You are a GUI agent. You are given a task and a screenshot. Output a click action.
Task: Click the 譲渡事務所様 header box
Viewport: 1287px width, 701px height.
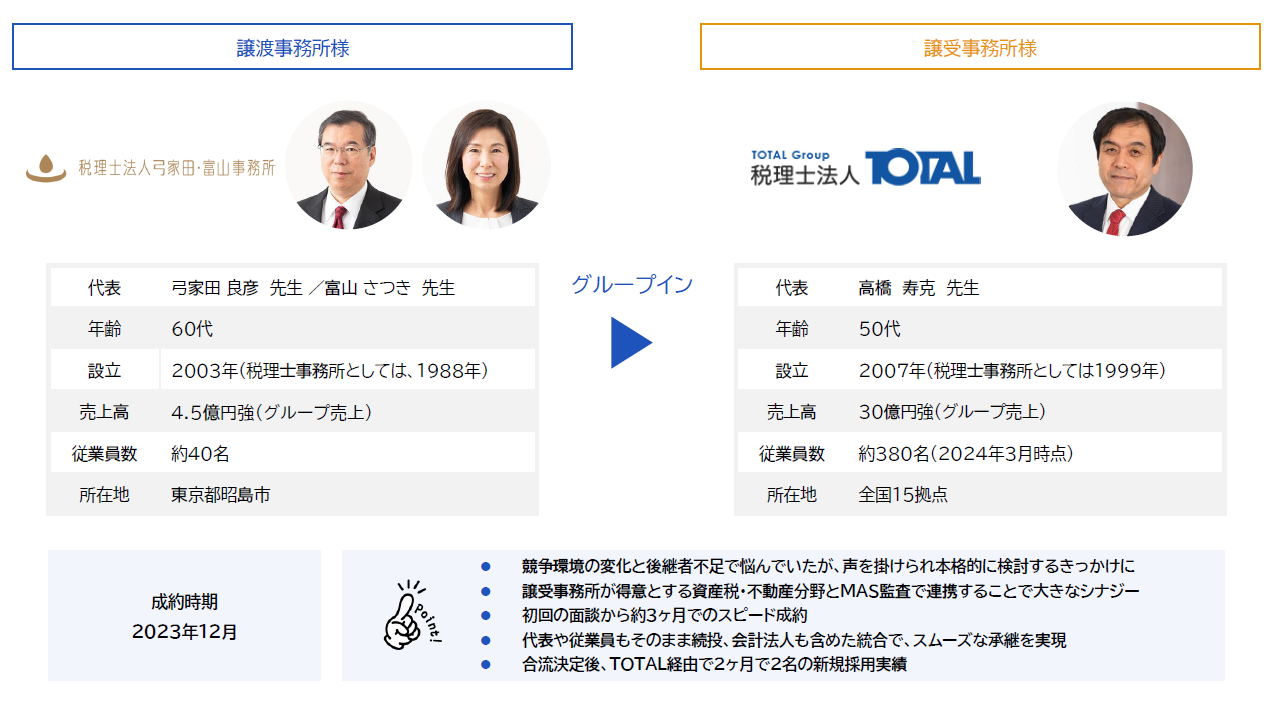292,47
